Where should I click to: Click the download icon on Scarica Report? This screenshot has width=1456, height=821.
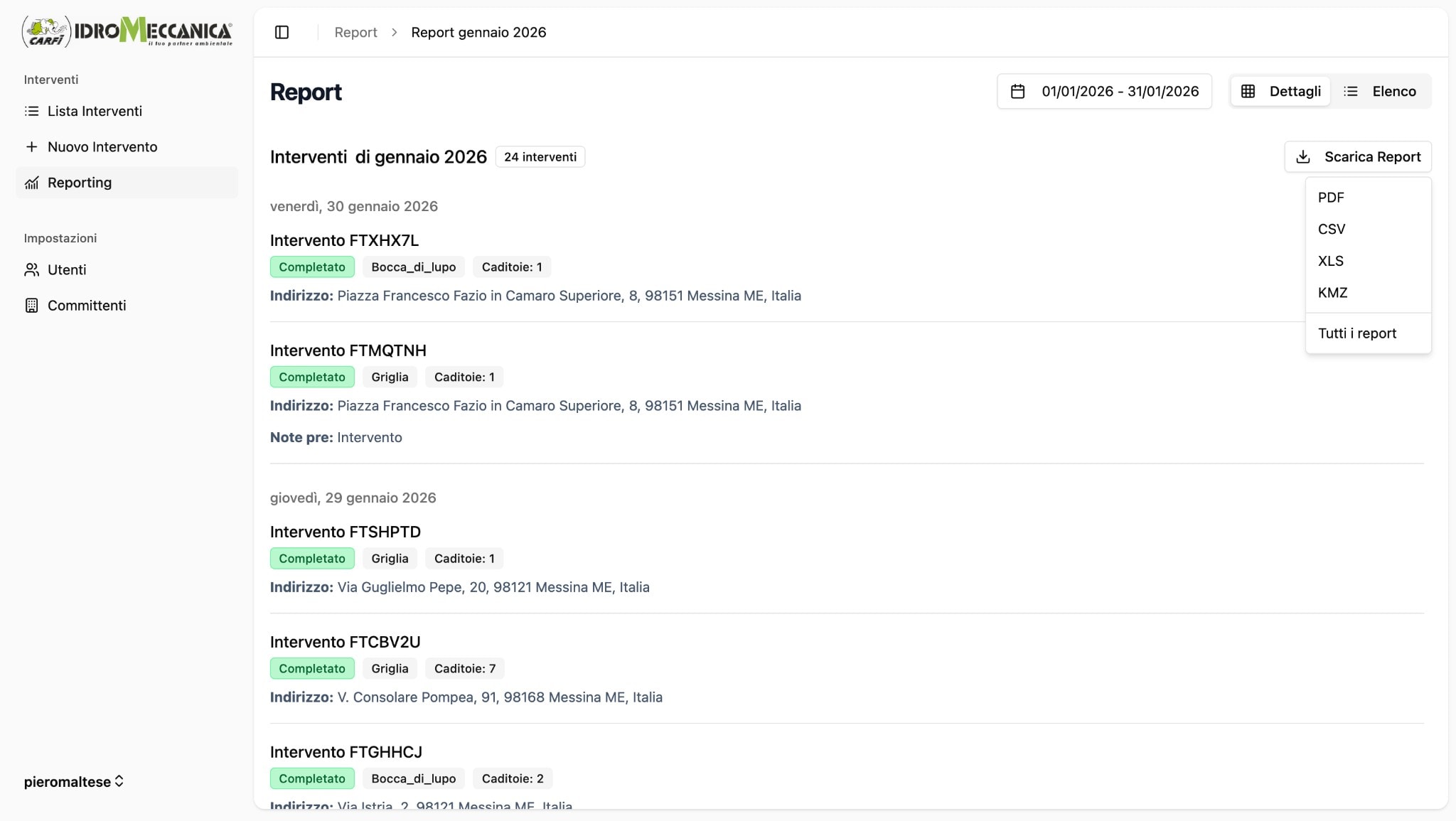point(1304,156)
